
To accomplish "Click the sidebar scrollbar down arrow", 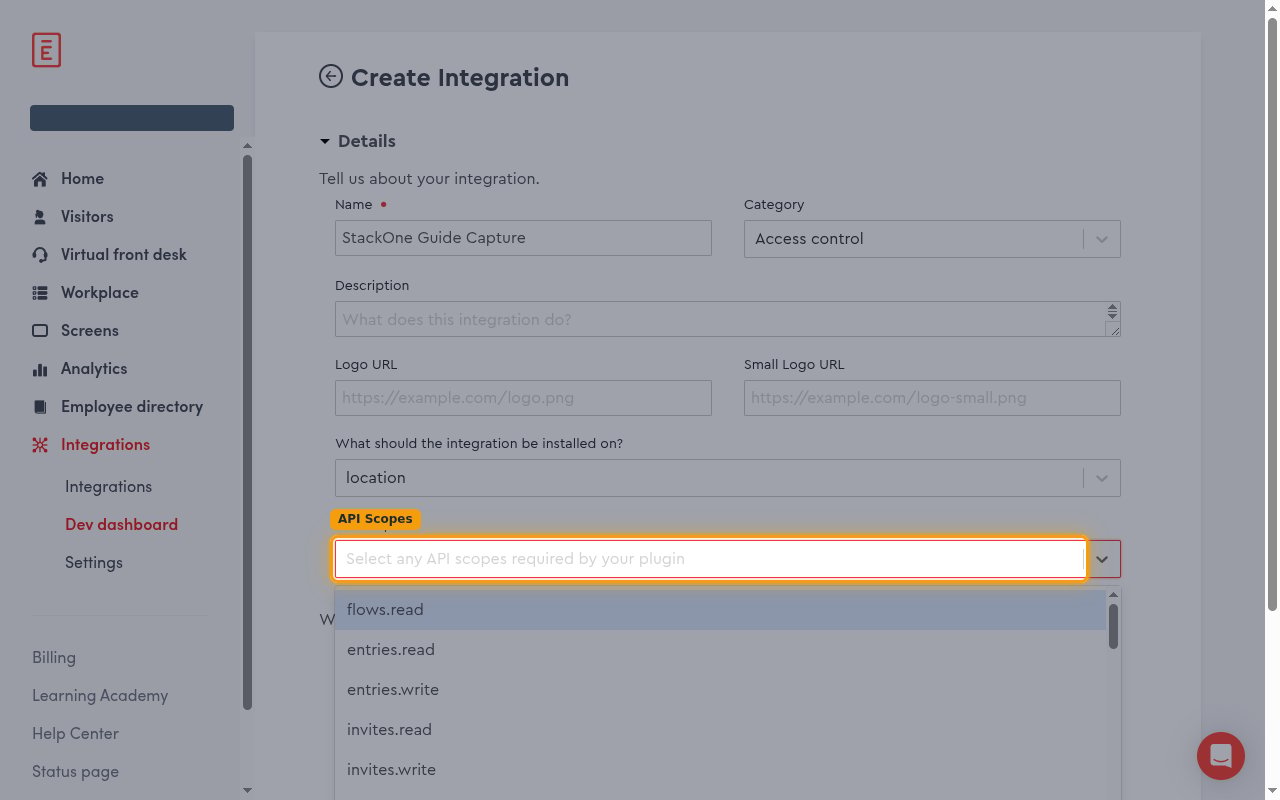I will (x=247, y=791).
